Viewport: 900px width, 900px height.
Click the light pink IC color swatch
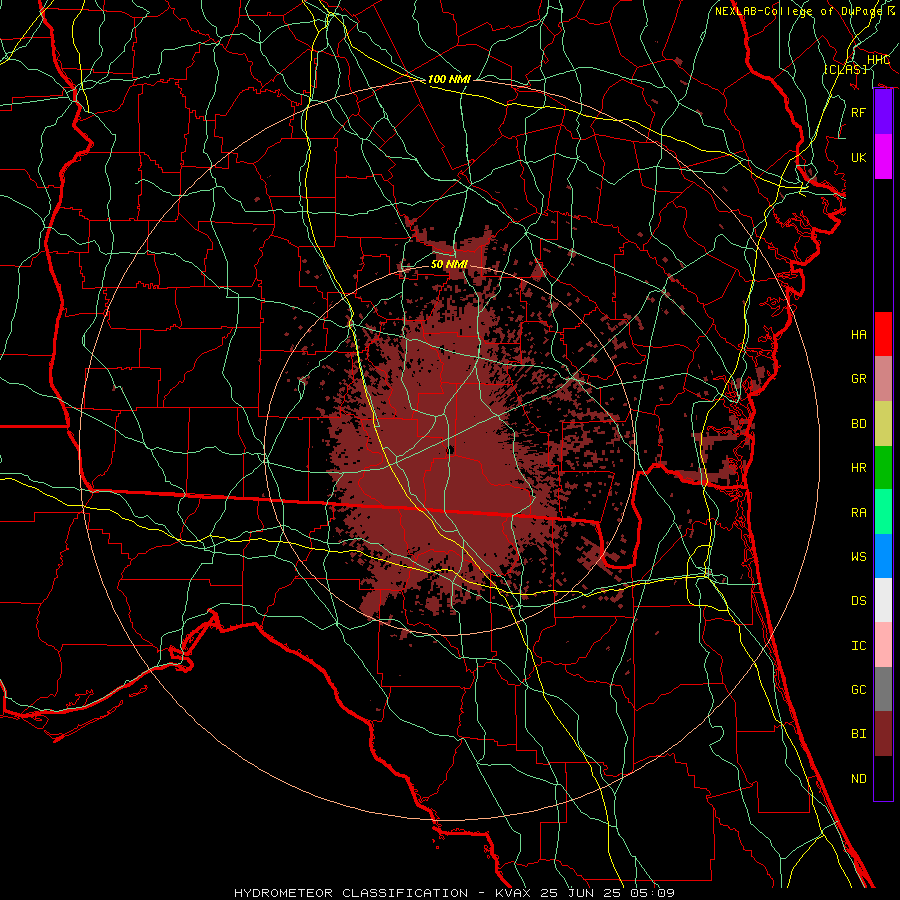(883, 645)
